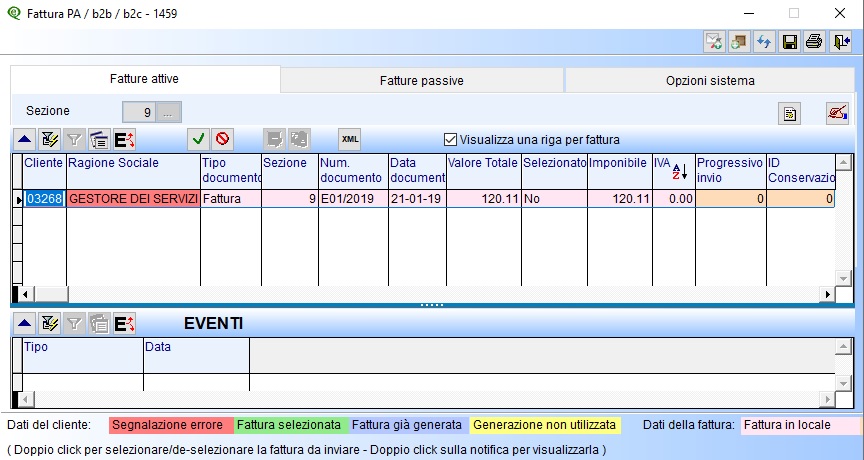Click the exit door icon
This screenshot has width=864, height=460.
[x=840, y=42]
